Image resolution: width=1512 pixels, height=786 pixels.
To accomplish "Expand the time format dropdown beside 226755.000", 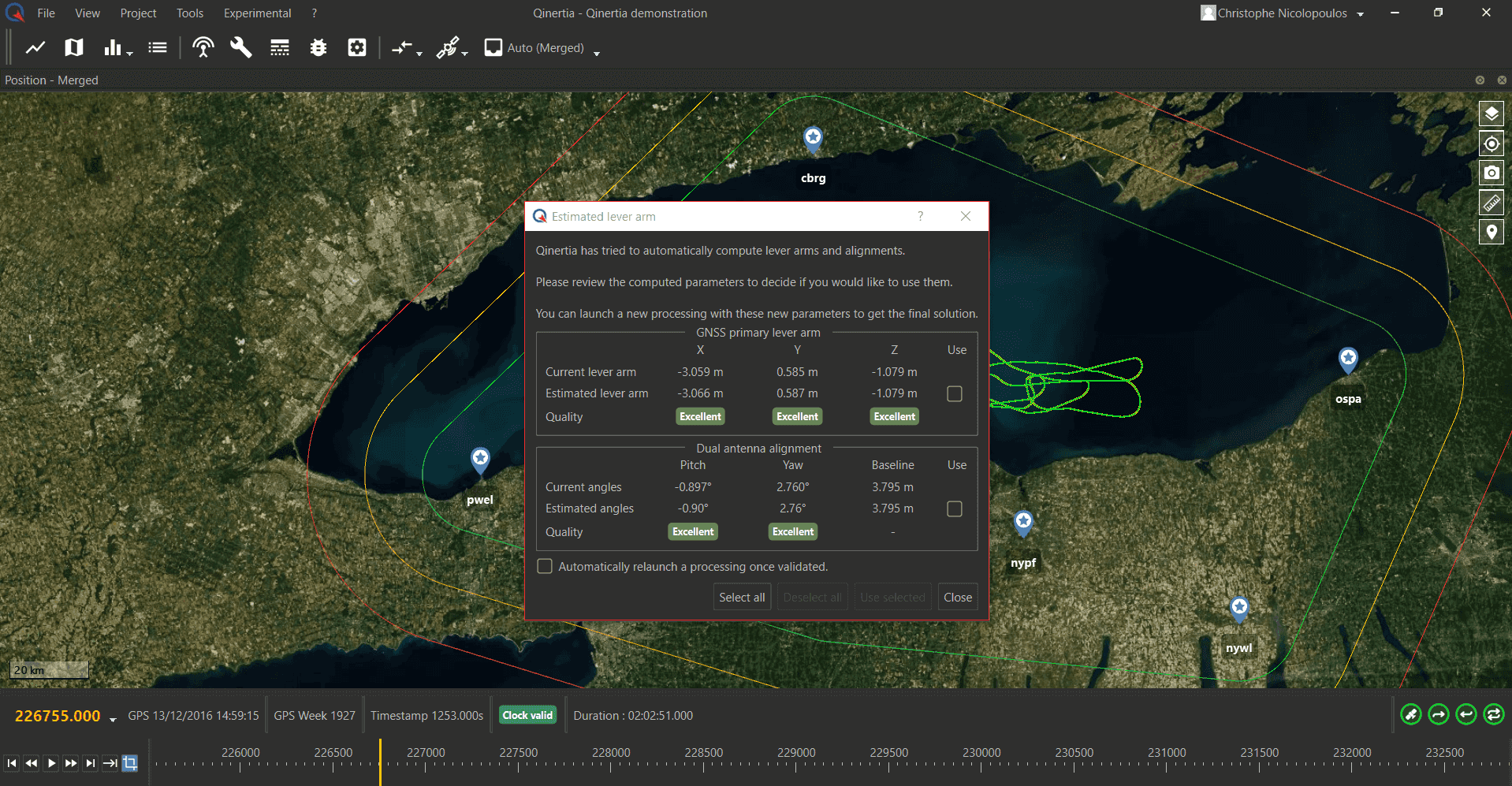I will pos(113,719).
